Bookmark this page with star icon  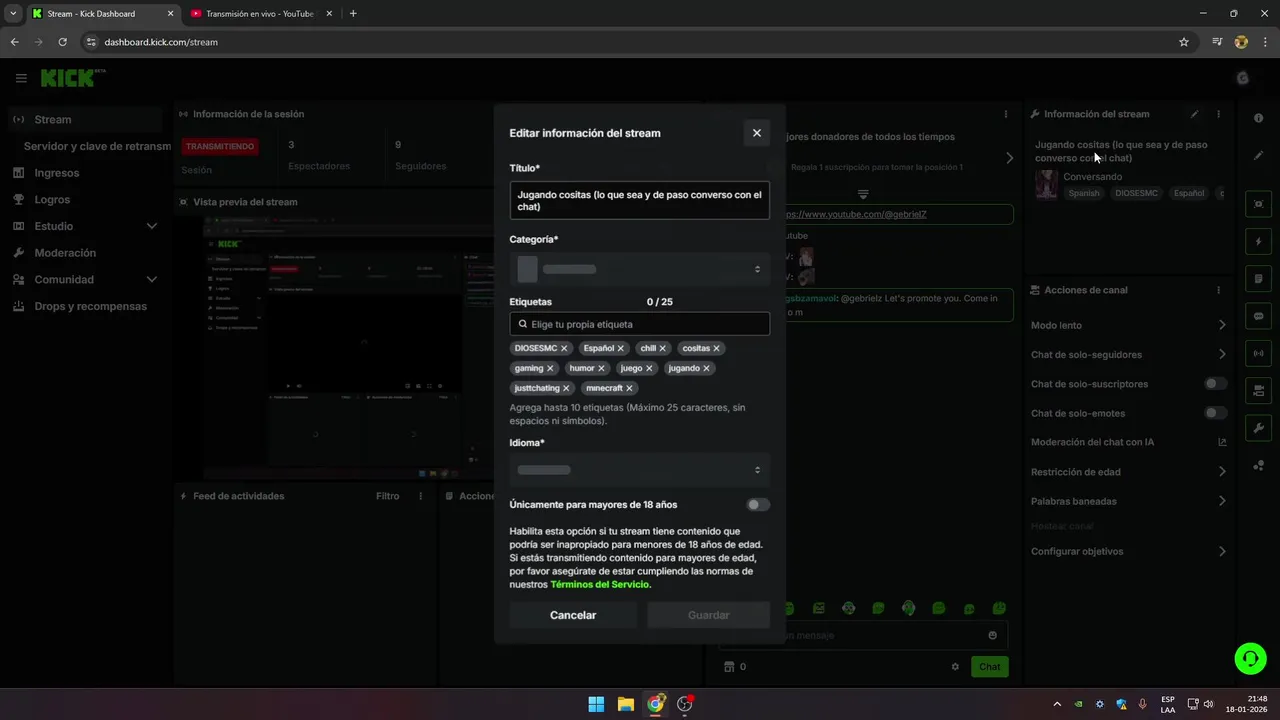pos(1184,42)
